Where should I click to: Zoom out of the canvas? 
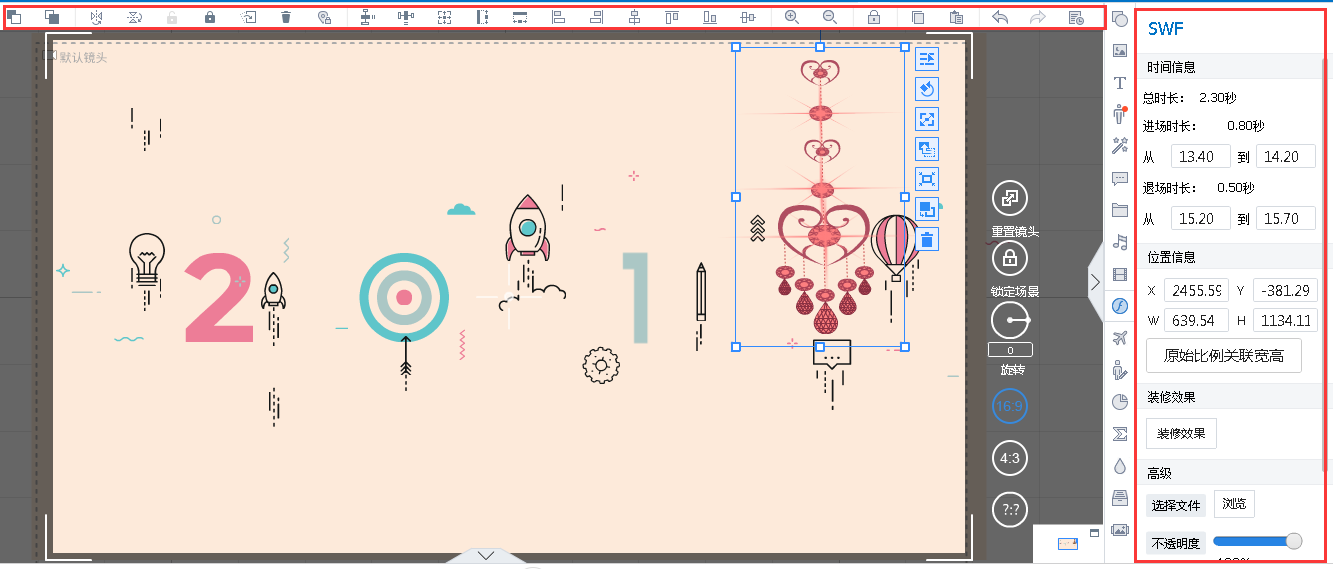tap(829, 17)
